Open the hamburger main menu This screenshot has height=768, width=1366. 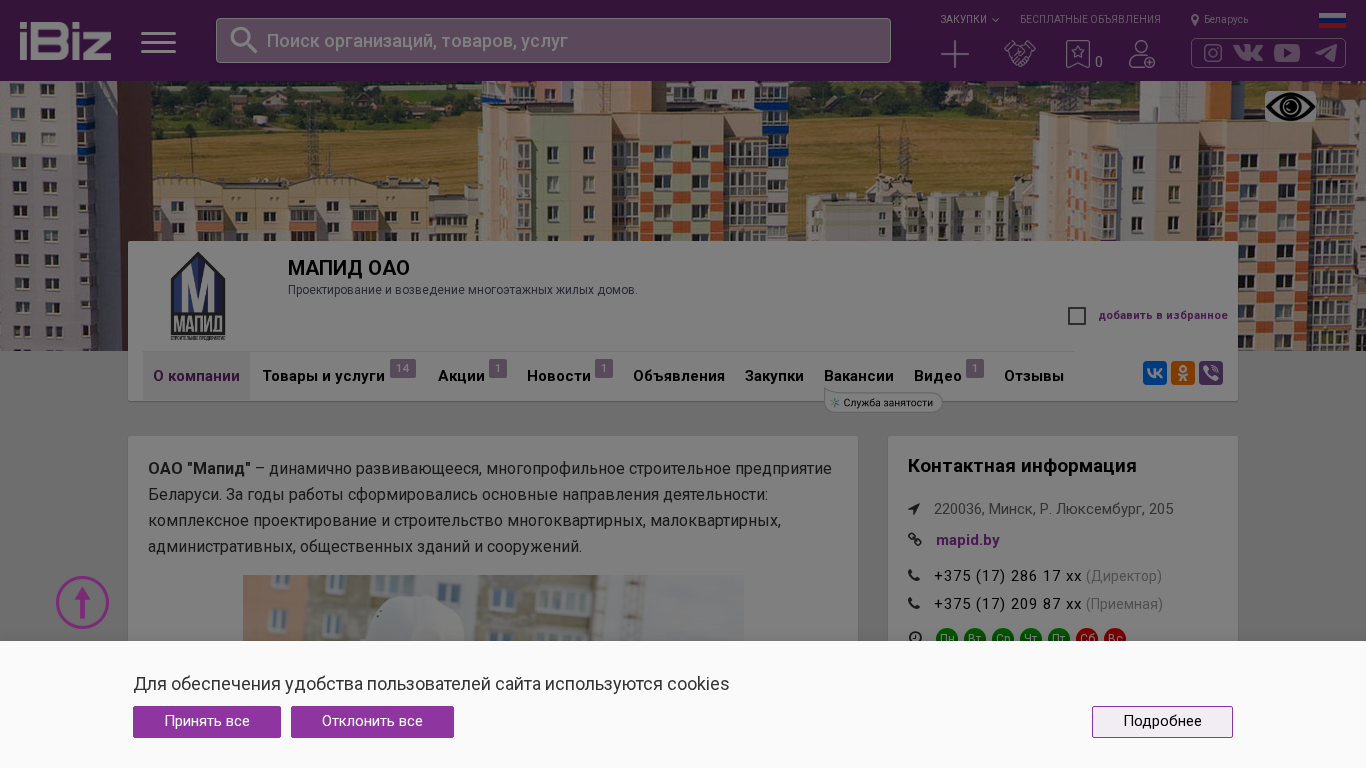158,42
